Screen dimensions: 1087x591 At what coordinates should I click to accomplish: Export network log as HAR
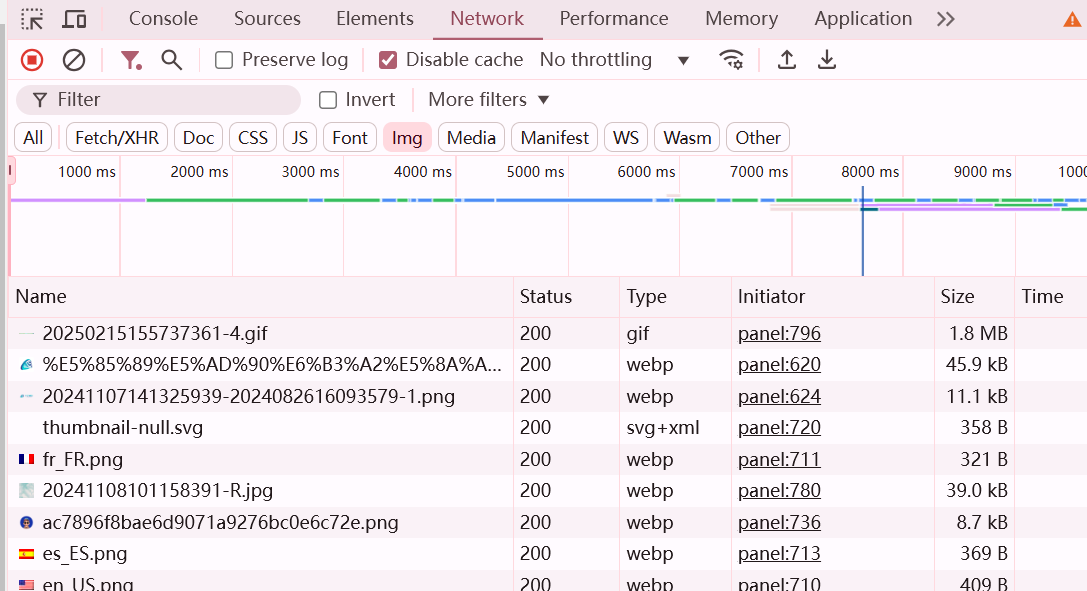click(x=826, y=60)
